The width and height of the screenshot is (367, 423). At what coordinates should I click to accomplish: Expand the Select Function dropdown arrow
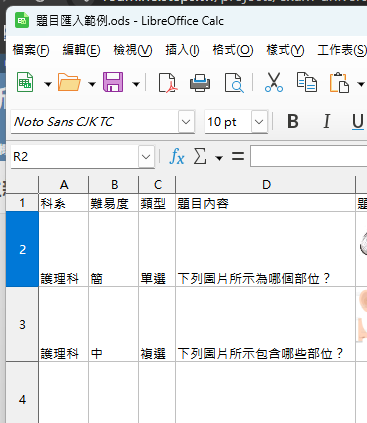(219, 158)
